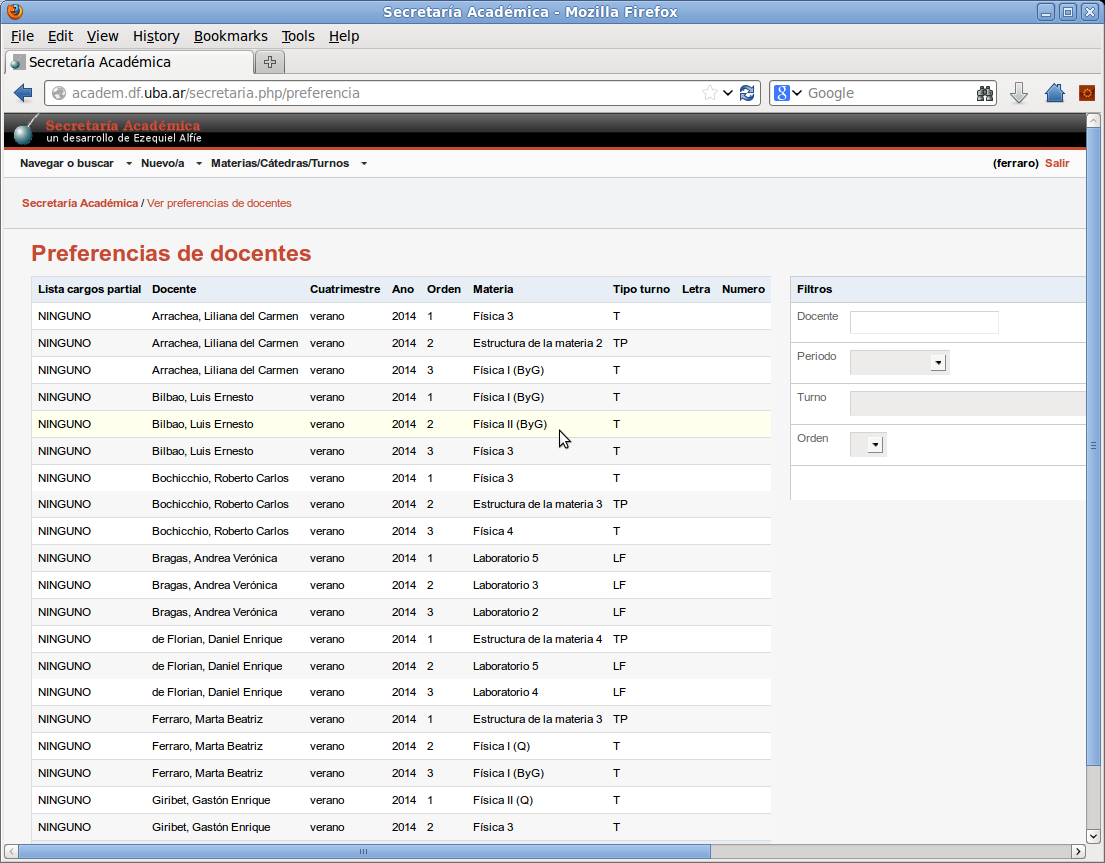
Task: Click Estructura de la materia 4 cell
Action: [x=538, y=639]
